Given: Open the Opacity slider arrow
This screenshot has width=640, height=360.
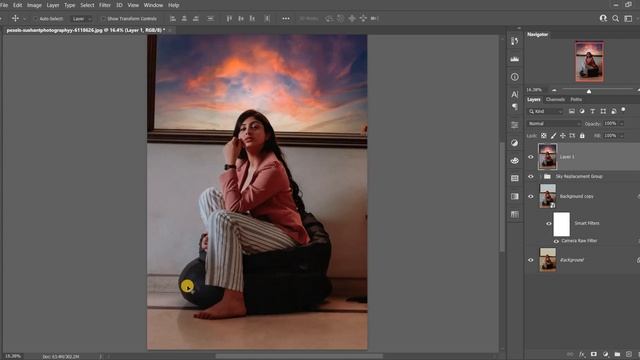Looking at the screenshot, I should pyautogui.click(x=621, y=123).
